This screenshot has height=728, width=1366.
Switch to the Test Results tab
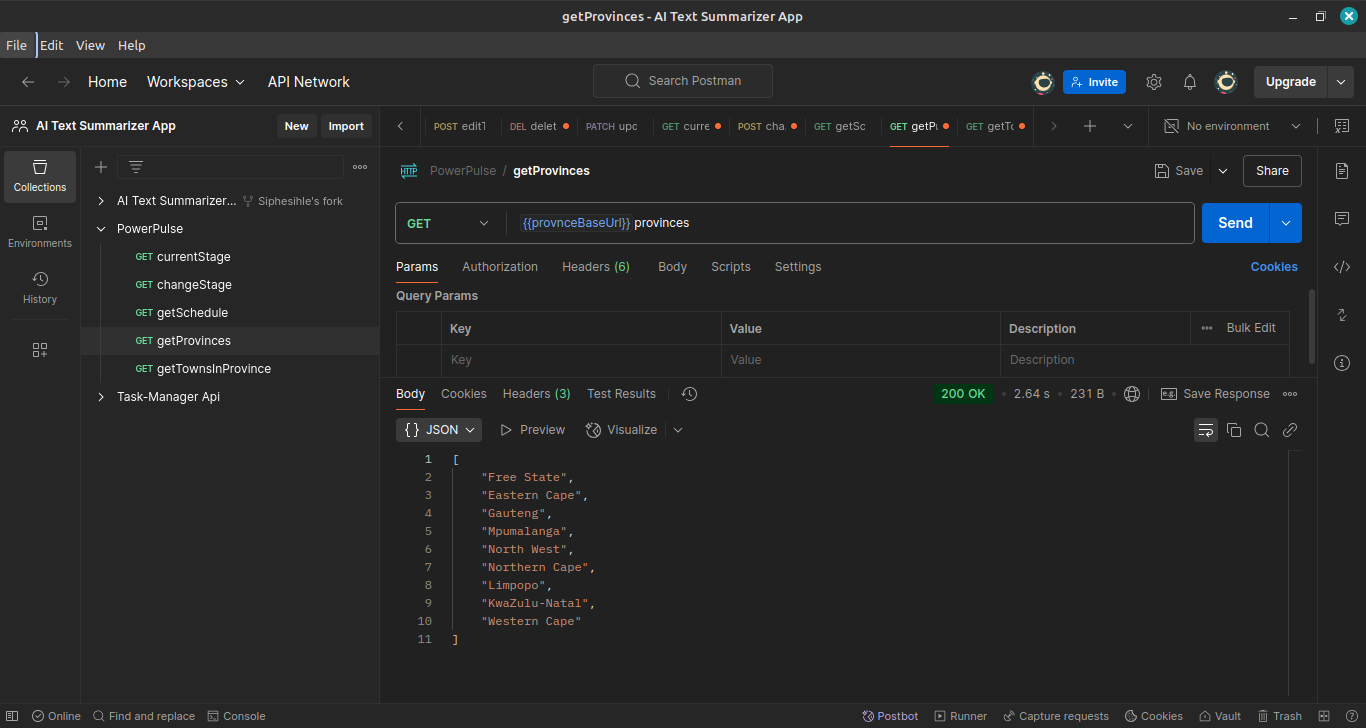[x=622, y=394]
